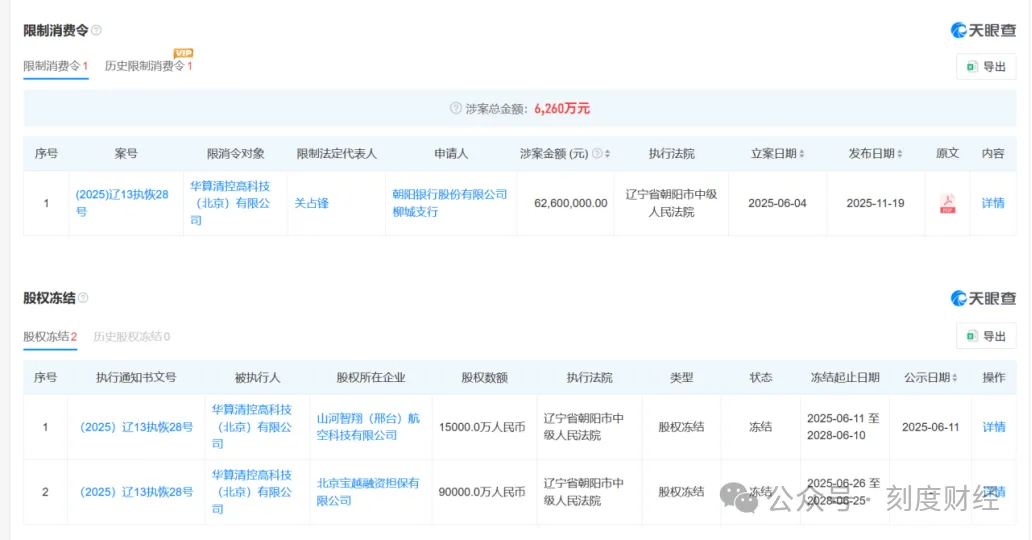Open case number link in freeze row 2
Viewport: 1032px width, 540px height.
coord(136,492)
